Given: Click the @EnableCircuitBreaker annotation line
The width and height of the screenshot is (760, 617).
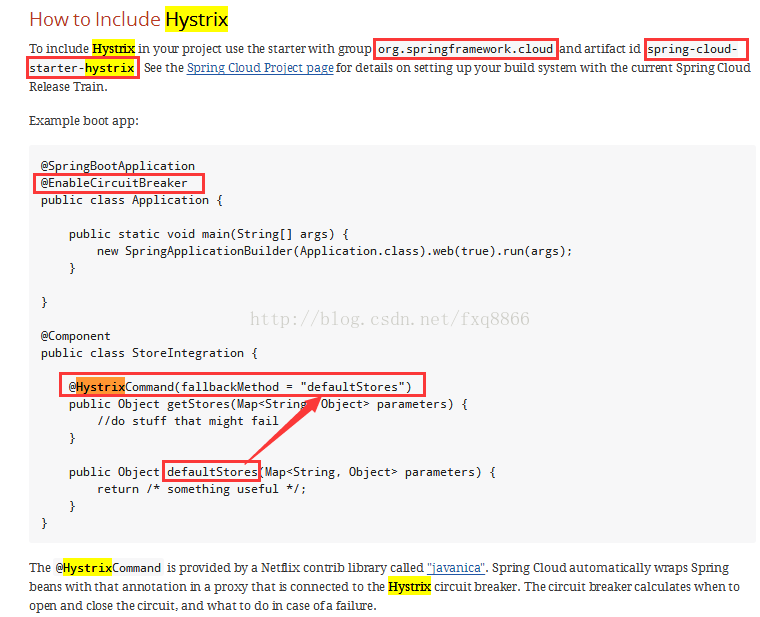Looking at the screenshot, I should 114,183.
